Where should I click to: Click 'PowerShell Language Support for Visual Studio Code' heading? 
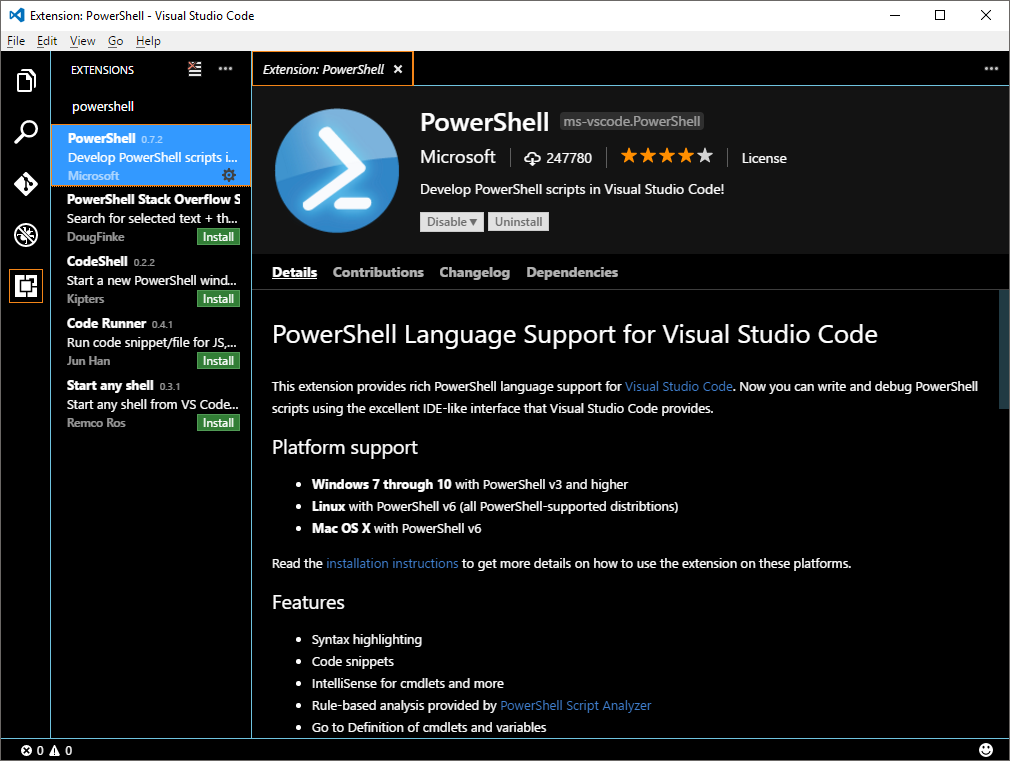point(575,334)
